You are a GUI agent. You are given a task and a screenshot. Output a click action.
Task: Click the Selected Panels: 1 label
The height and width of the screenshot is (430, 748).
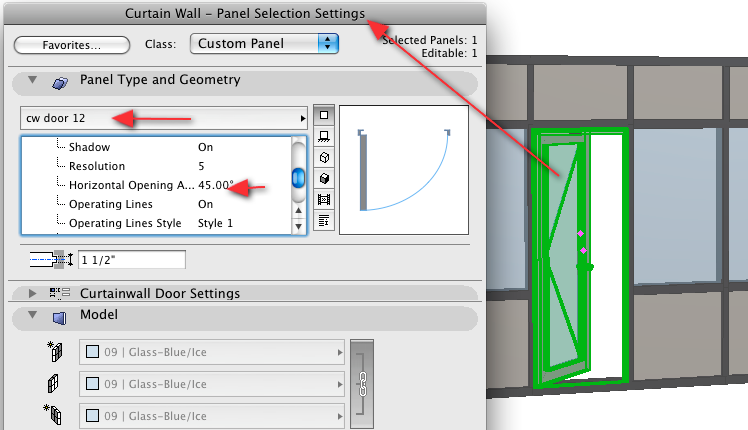point(429,40)
